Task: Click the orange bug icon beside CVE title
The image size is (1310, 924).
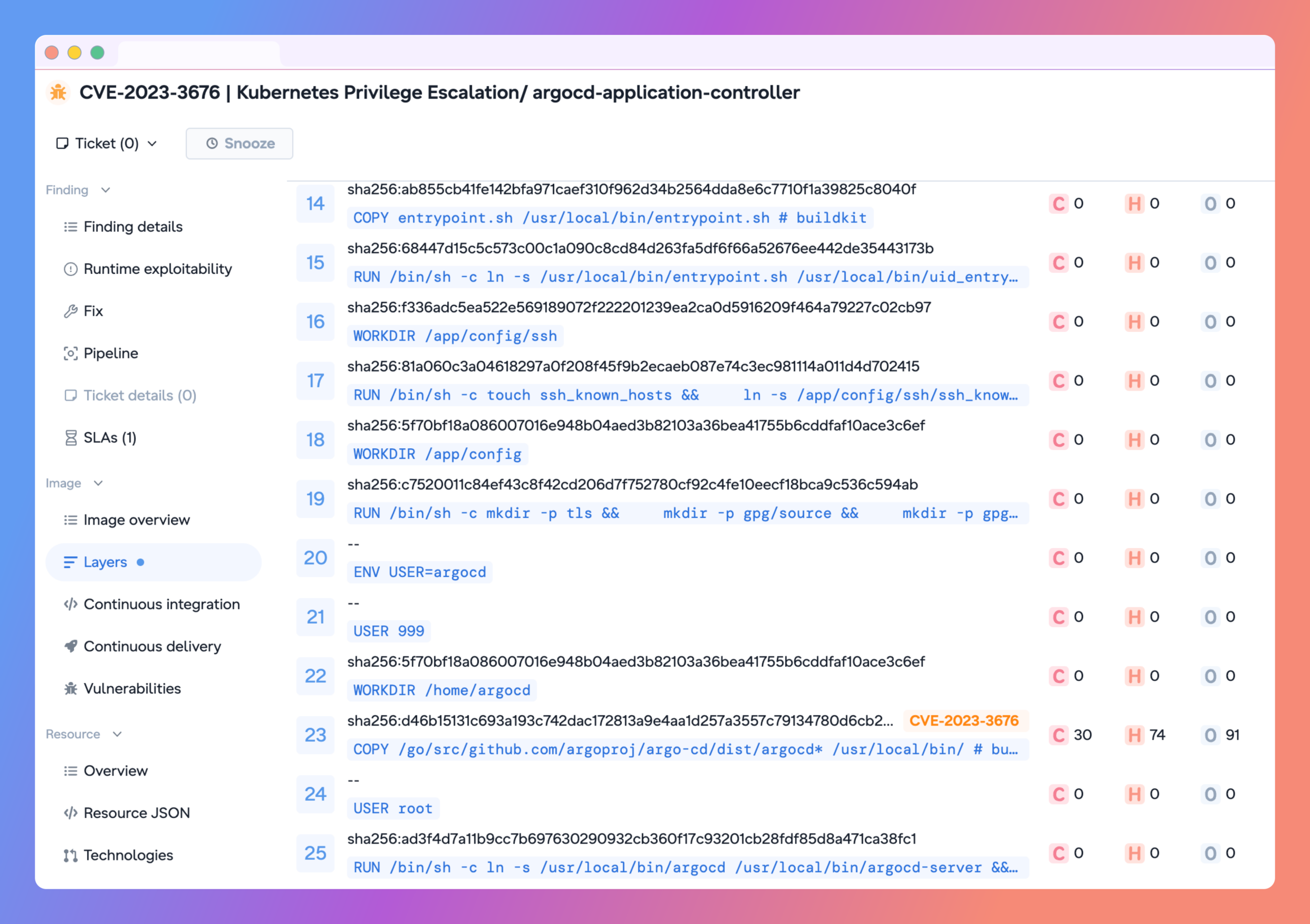Action: [x=58, y=93]
